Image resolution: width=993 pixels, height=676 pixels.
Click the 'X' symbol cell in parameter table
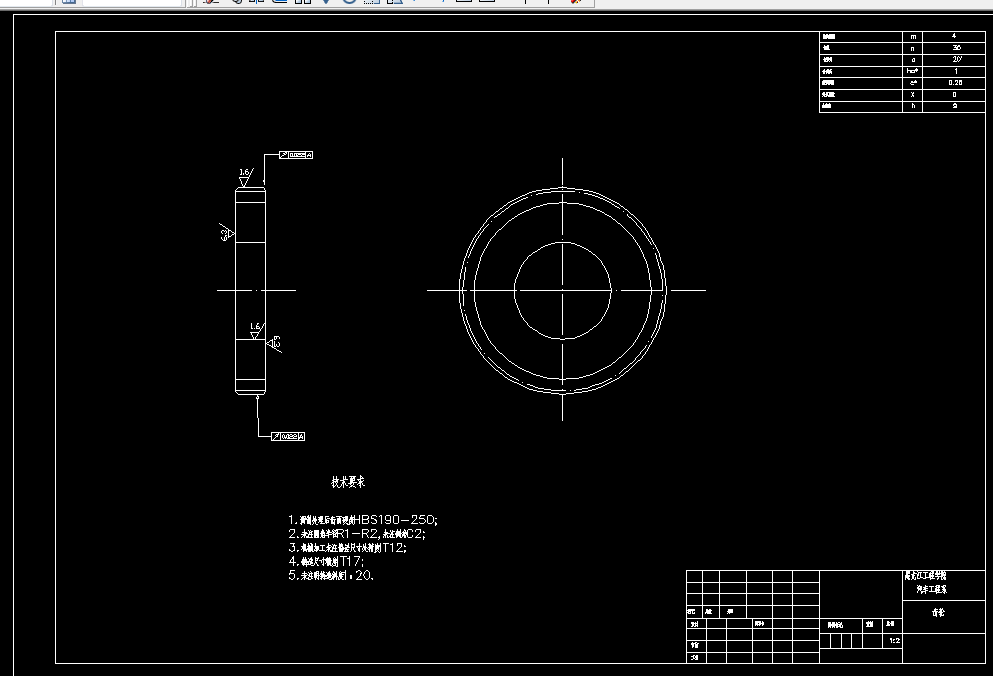pyautogui.click(x=913, y=94)
